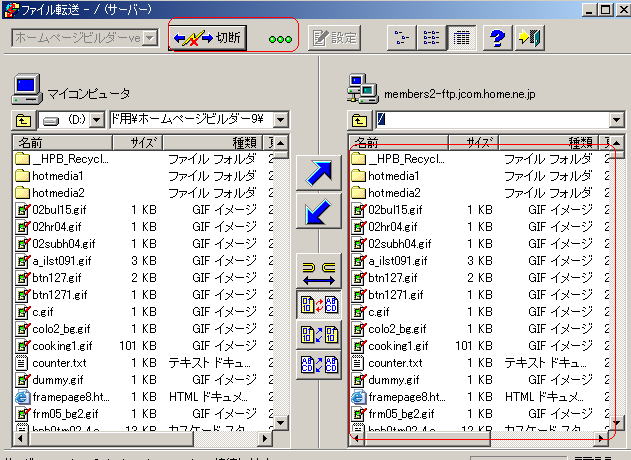
Task: Switch to the list view mode
Action: pyautogui.click(x=432, y=38)
